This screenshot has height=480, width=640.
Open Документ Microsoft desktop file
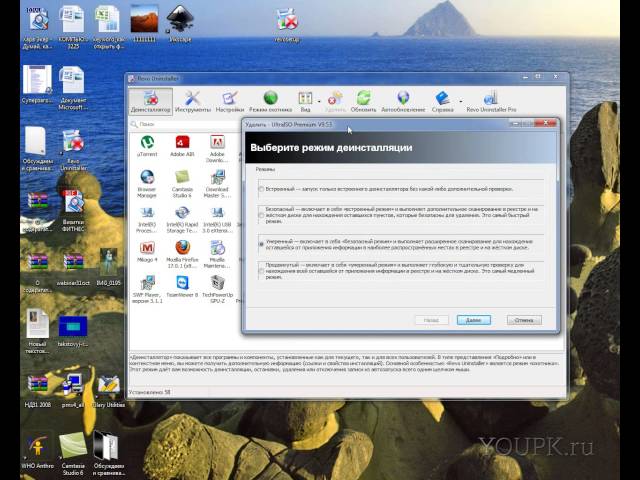point(73,88)
